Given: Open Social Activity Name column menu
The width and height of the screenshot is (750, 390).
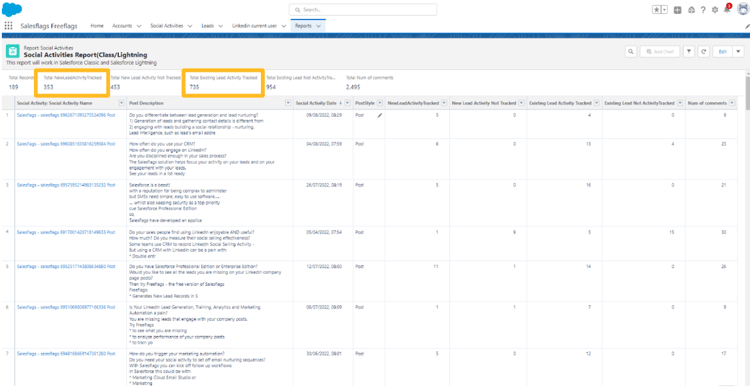Looking at the screenshot, I should coord(121,103).
